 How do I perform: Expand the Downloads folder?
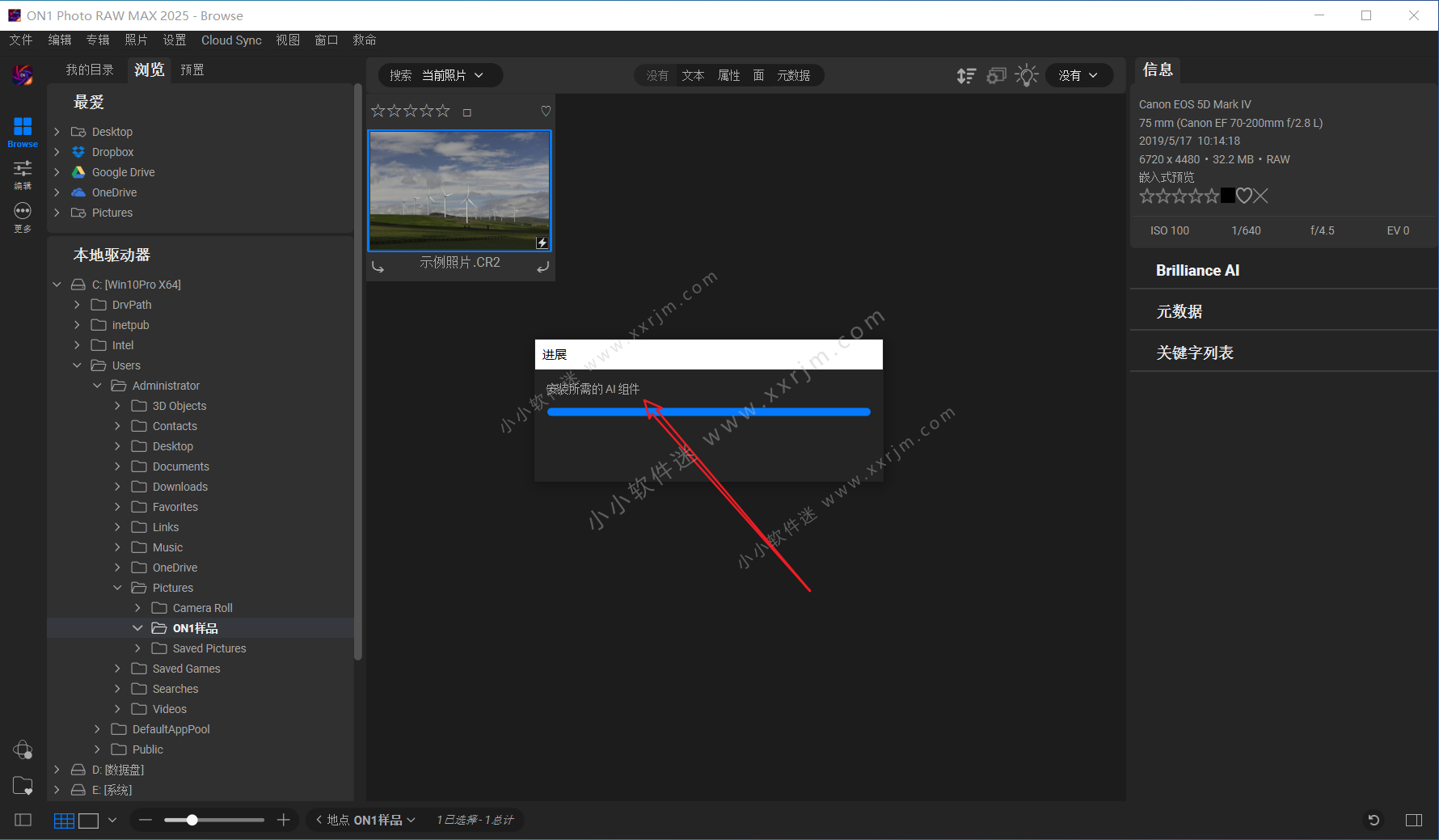[117, 487]
